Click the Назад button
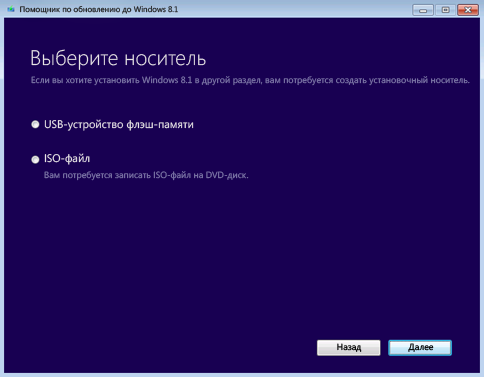This screenshot has height=377, width=484. 349,348
